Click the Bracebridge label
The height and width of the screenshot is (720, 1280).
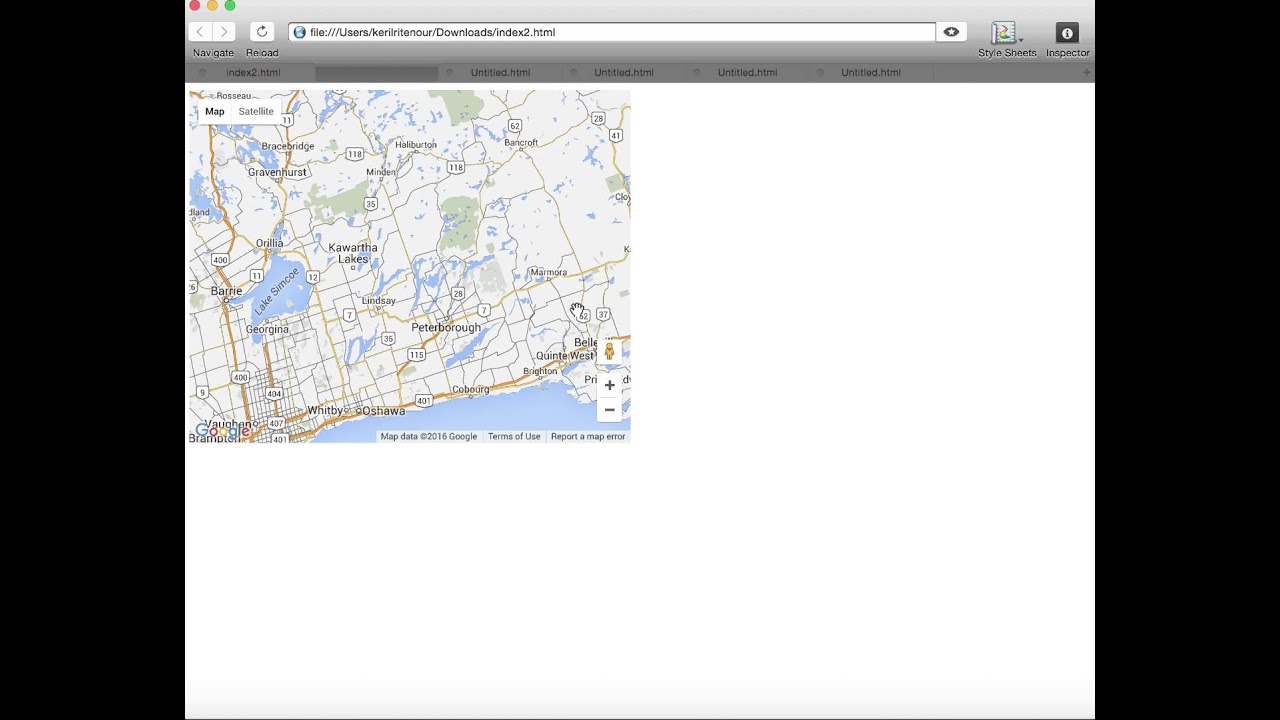[288, 146]
